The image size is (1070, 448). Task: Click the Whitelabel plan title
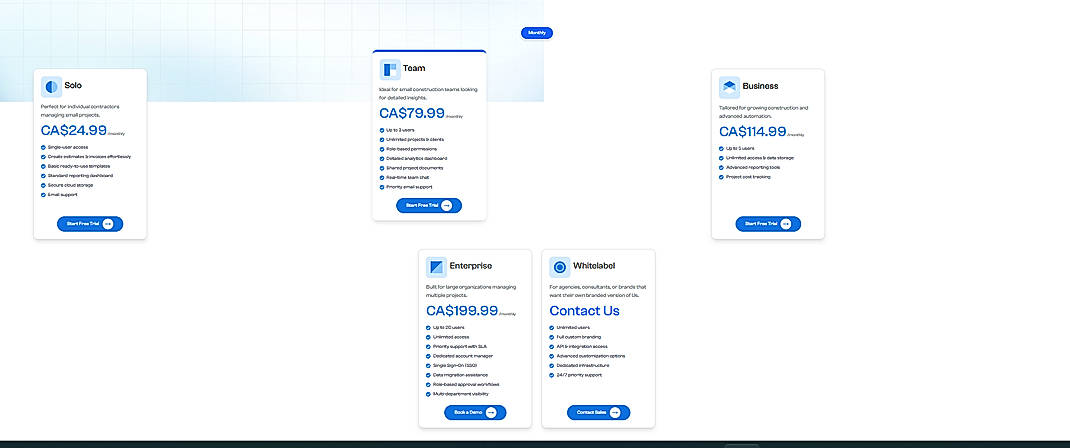tap(594, 266)
